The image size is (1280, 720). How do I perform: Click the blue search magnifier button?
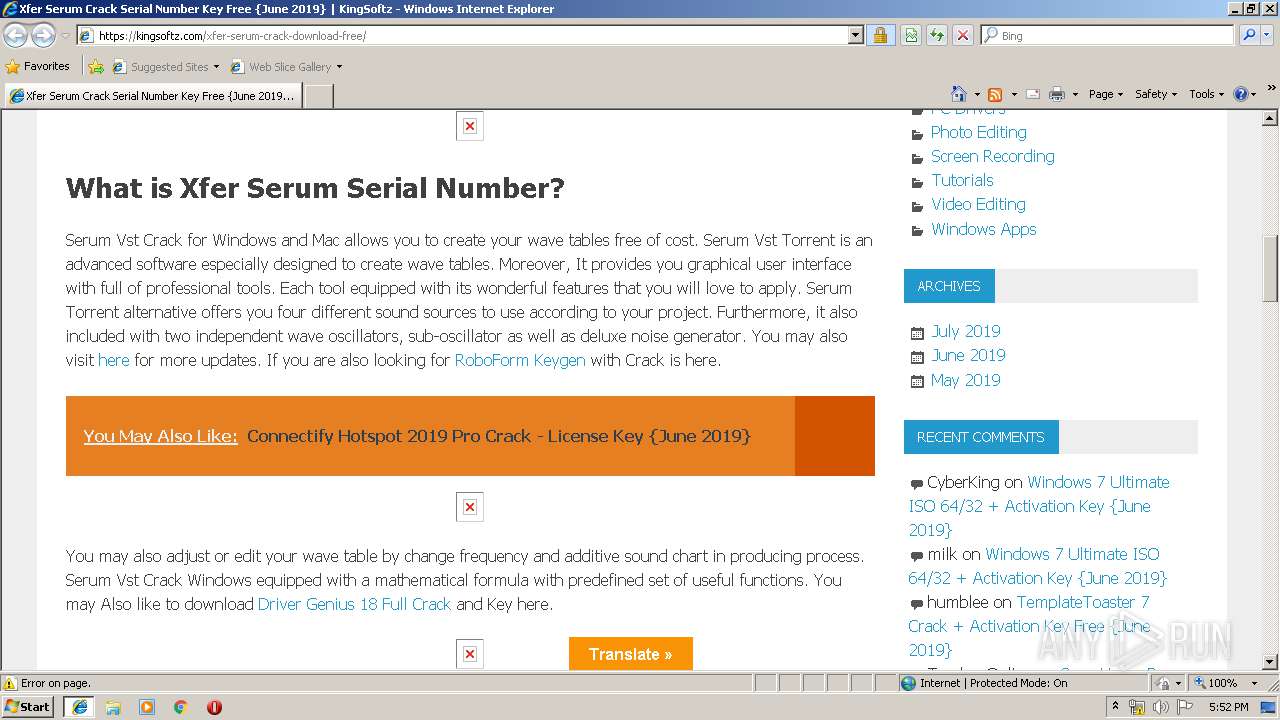1249,35
